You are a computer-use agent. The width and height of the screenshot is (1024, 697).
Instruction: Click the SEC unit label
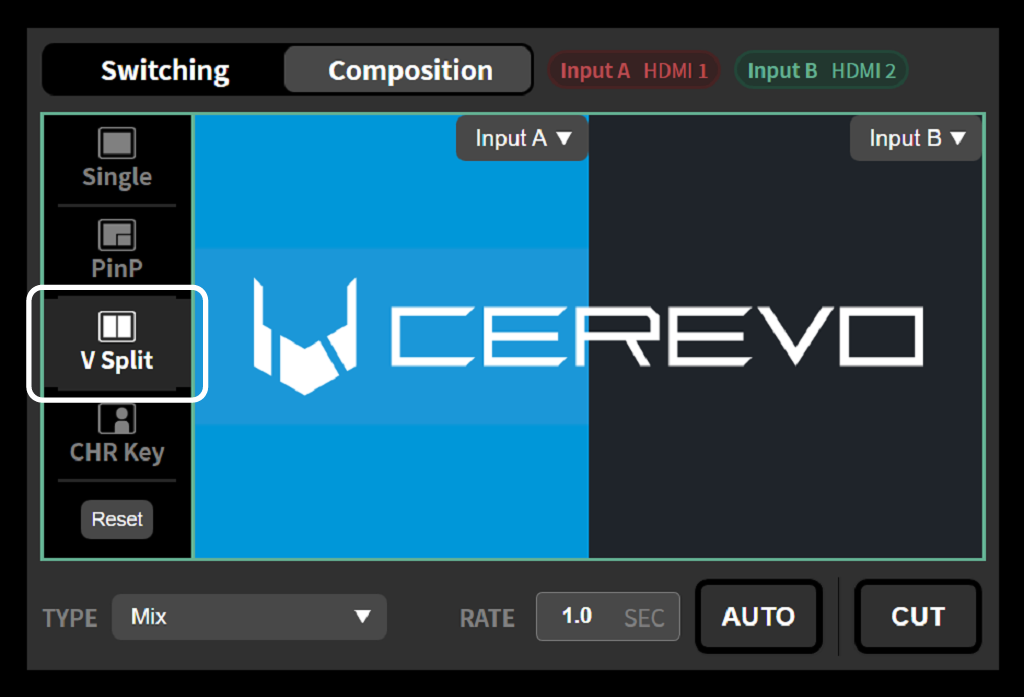click(644, 617)
